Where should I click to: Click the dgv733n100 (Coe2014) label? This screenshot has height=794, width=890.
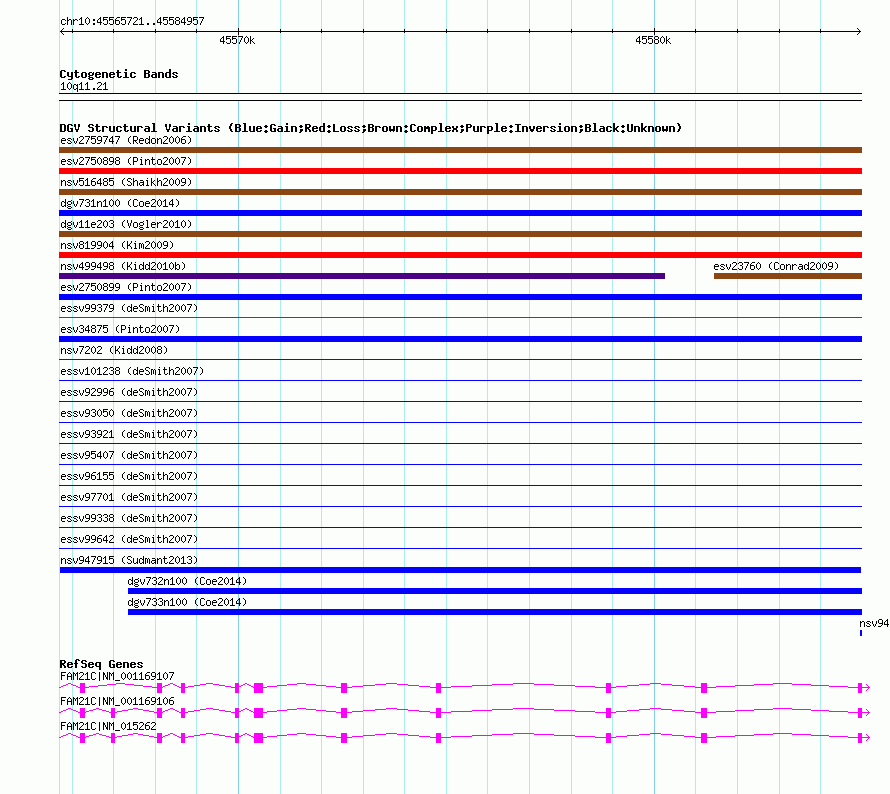pyautogui.click(x=187, y=602)
